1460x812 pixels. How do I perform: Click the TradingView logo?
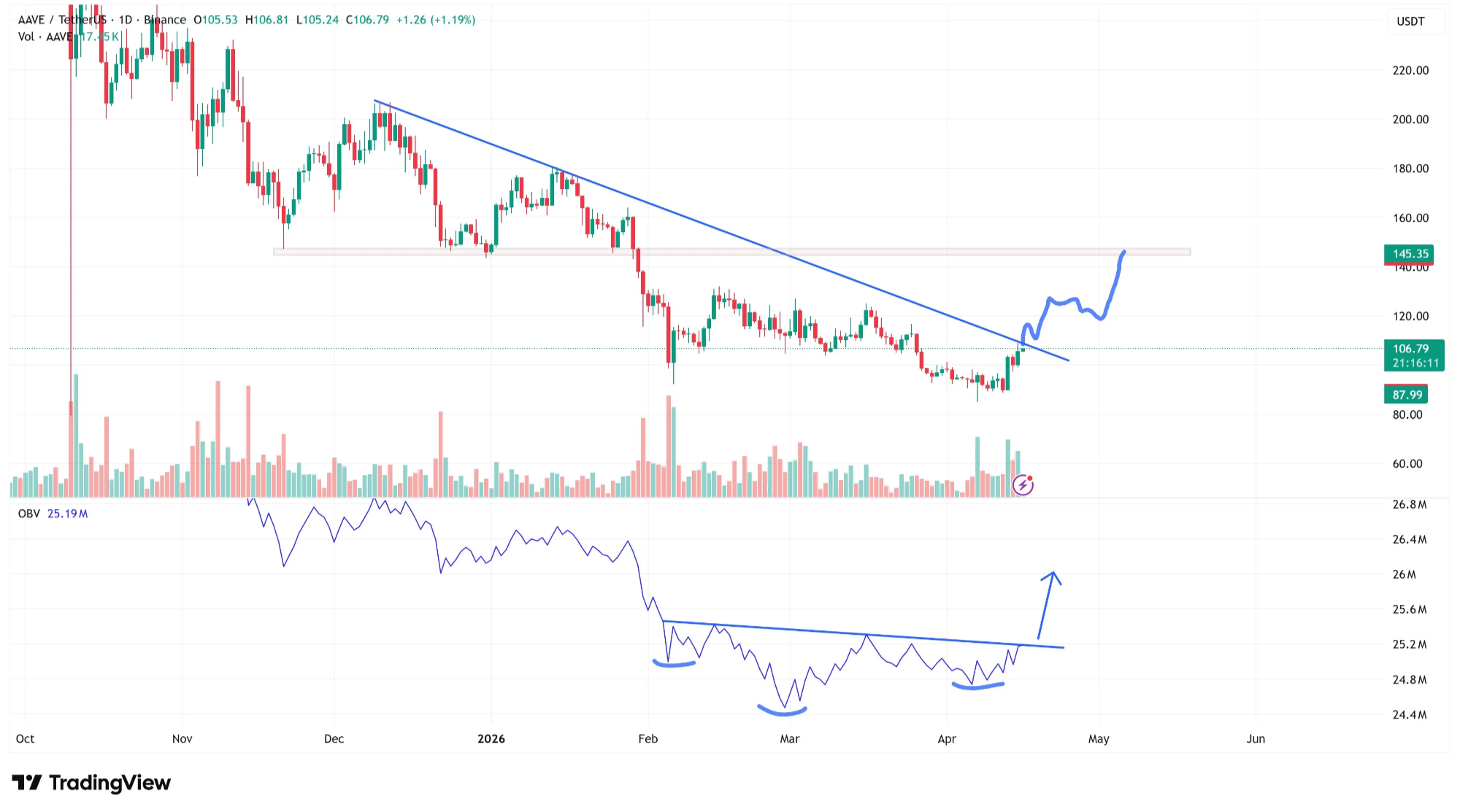[91, 783]
